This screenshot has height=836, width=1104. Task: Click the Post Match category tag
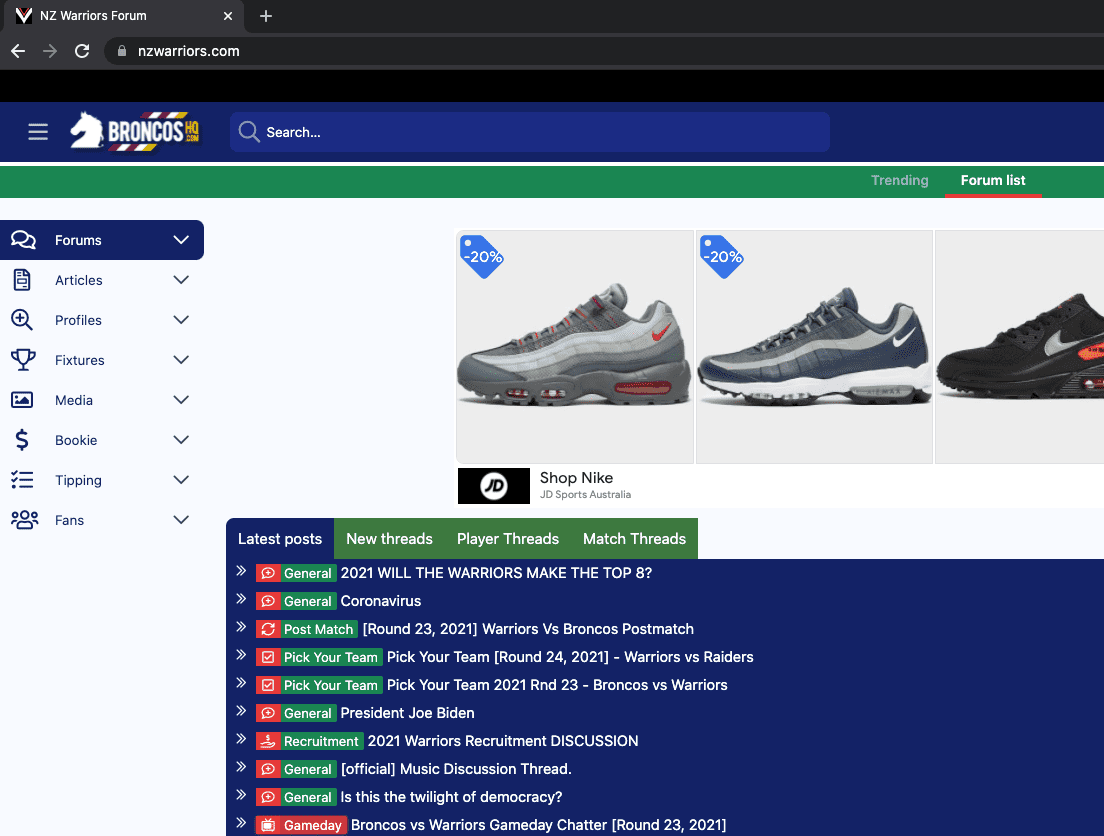(318, 629)
